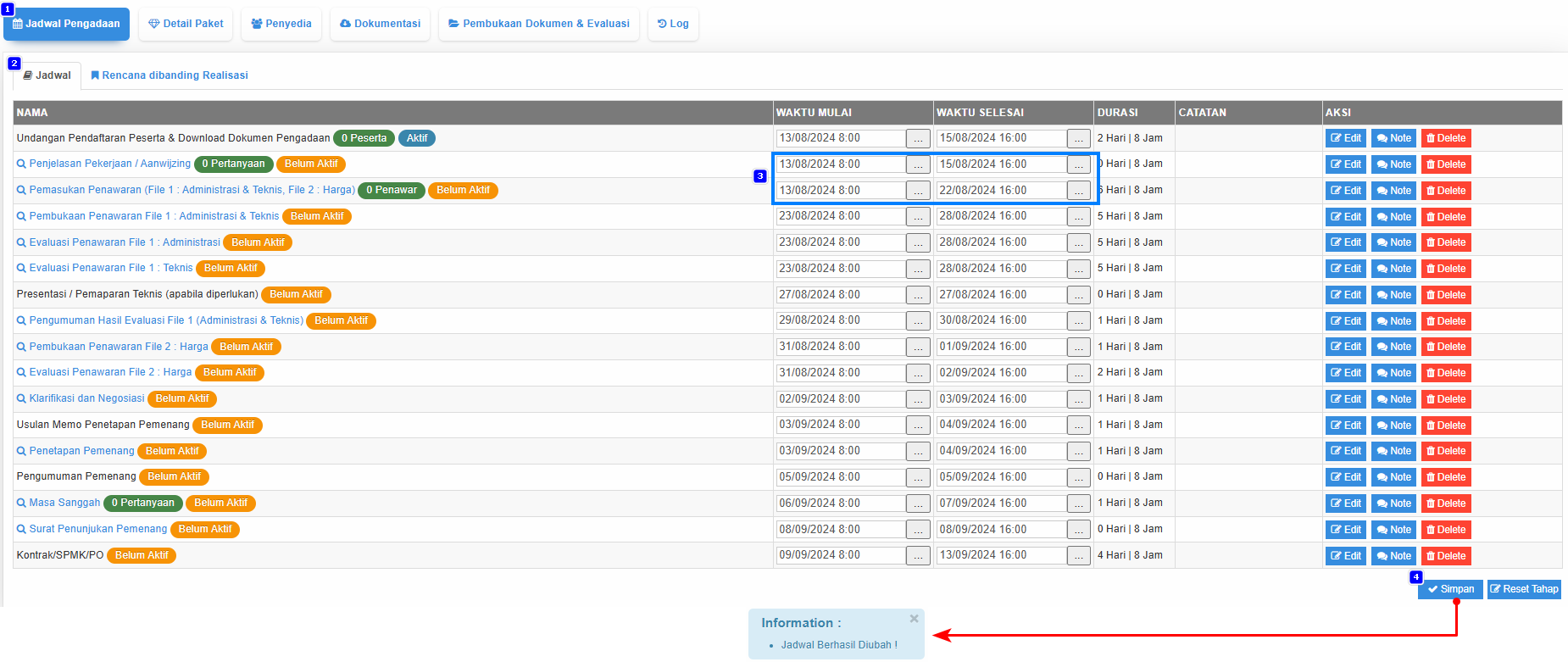Open date picker for Pemasukan Penawaran end time

[1078, 192]
